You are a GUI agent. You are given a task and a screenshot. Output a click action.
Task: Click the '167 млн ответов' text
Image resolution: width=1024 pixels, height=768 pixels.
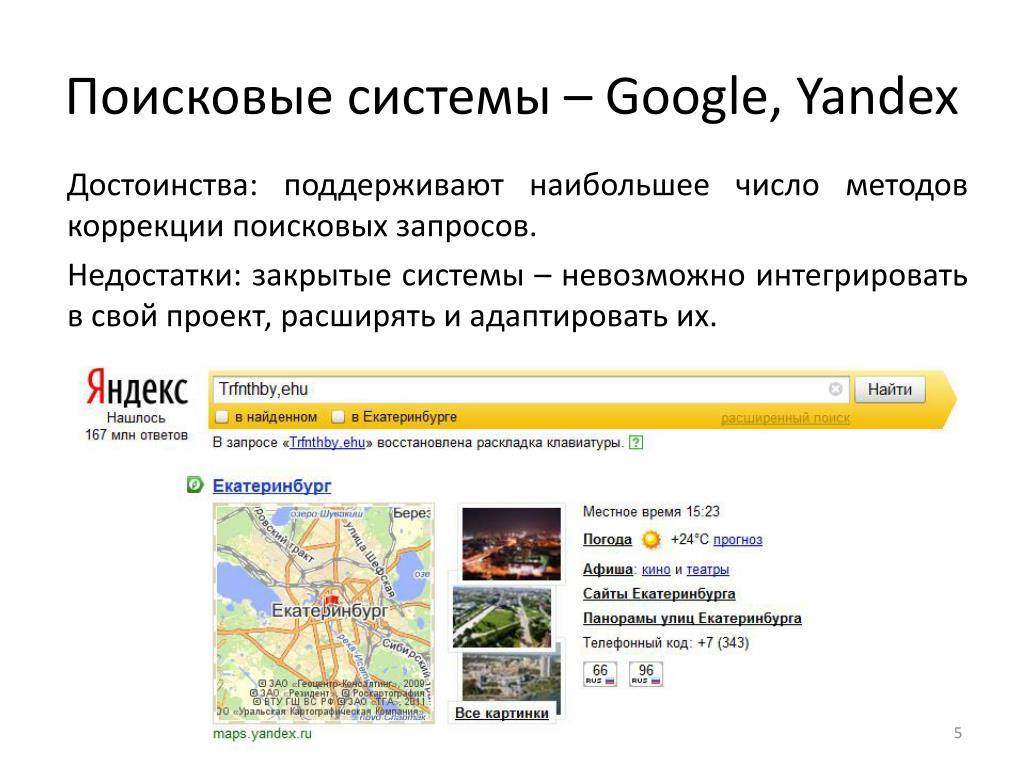(x=136, y=435)
